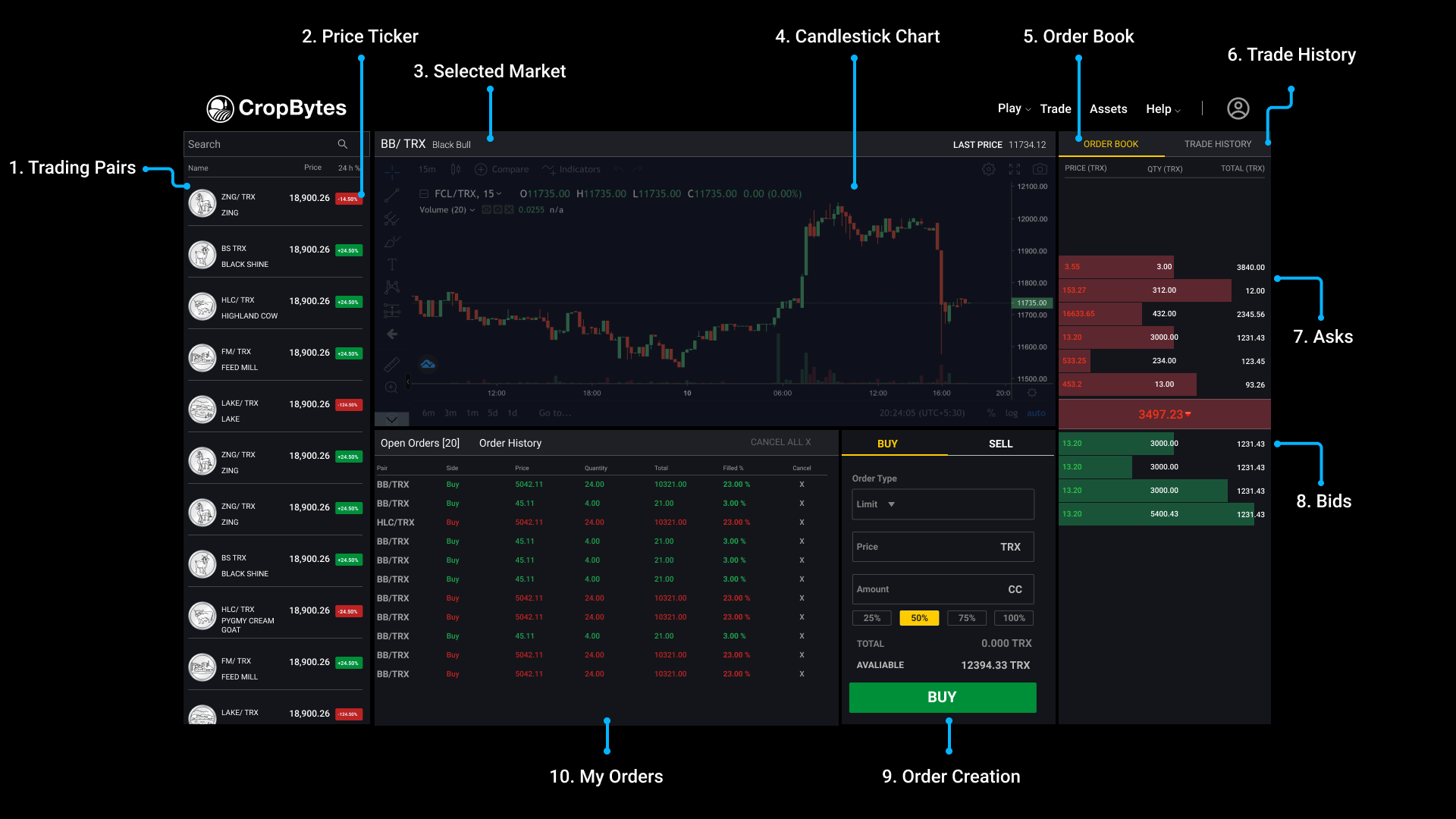Expand the Play menu chevron
Image resolution: width=1456 pixels, height=819 pixels.
tap(1028, 110)
